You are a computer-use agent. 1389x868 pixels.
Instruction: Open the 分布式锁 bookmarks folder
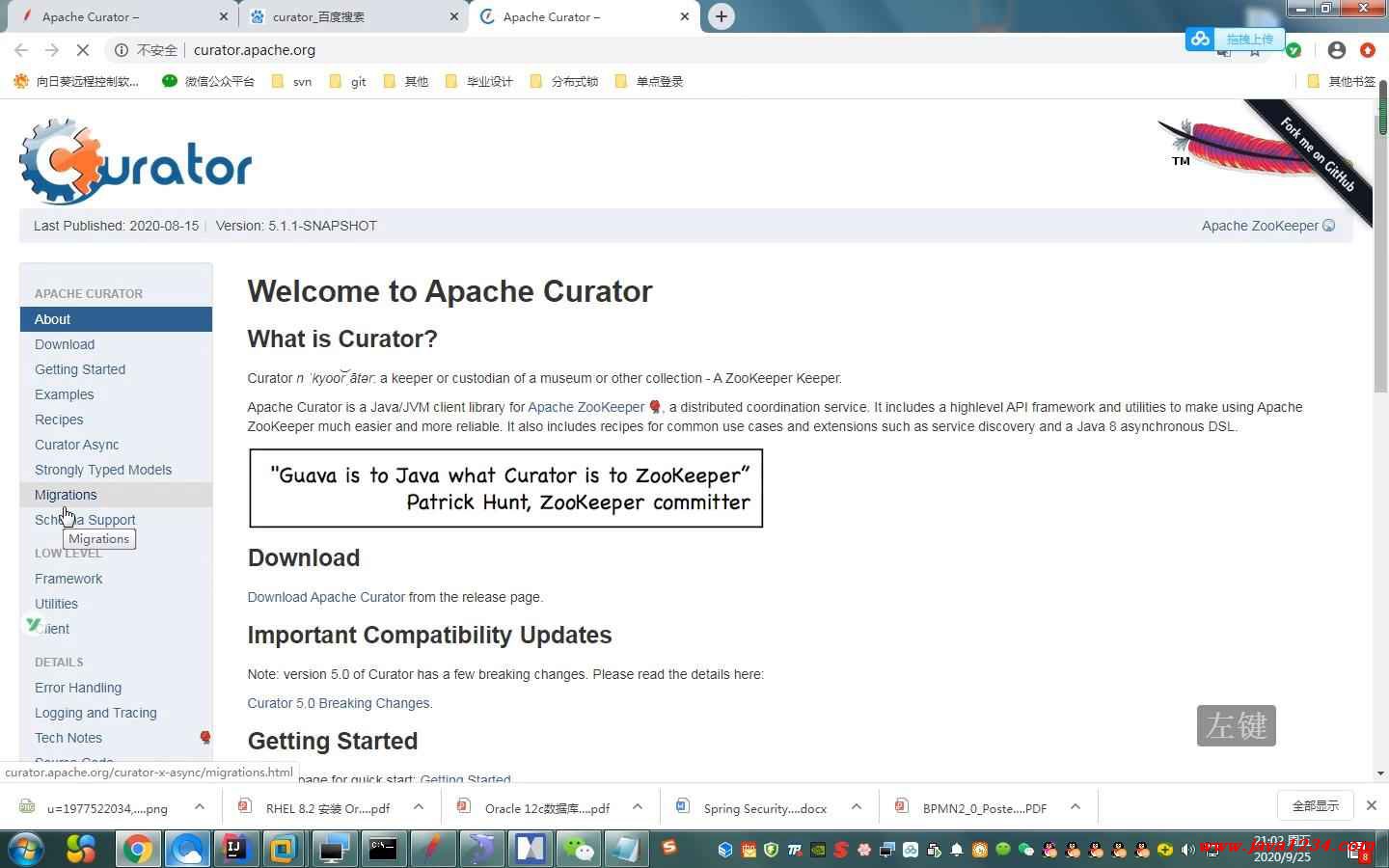coord(564,81)
